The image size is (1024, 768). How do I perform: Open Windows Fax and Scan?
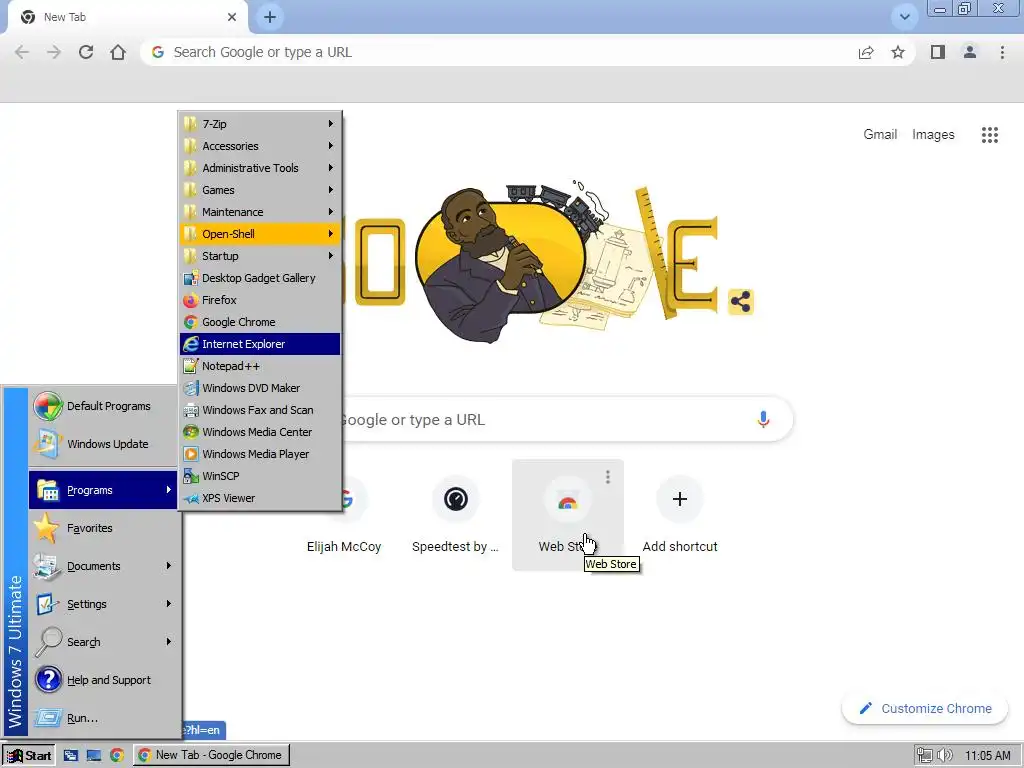260,410
